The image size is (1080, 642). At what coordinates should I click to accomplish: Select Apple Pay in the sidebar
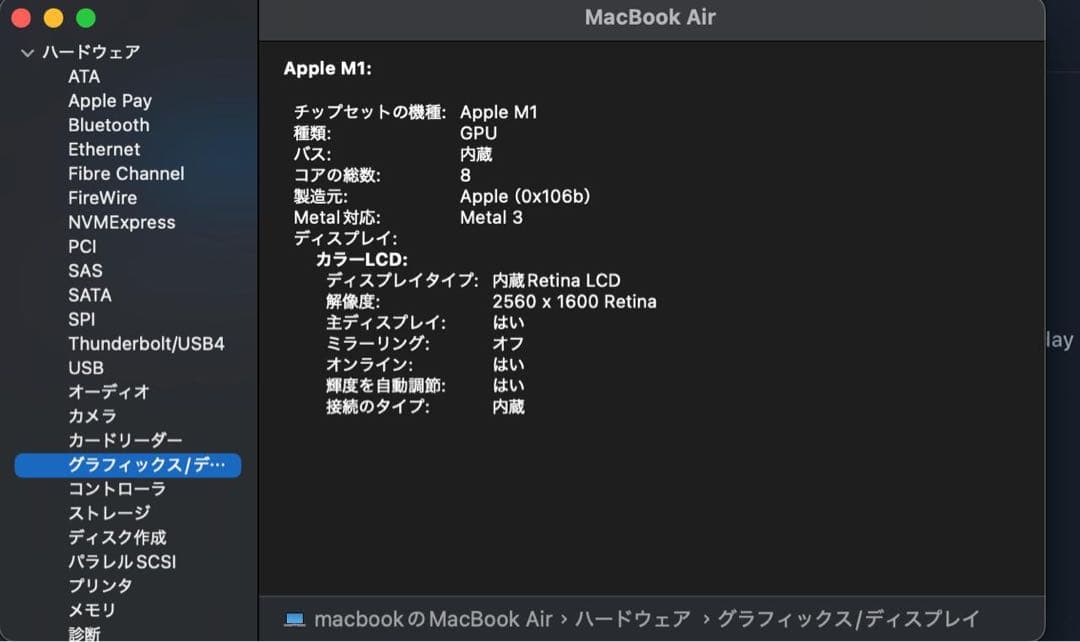pyautogui.click(x=110, y=100)
